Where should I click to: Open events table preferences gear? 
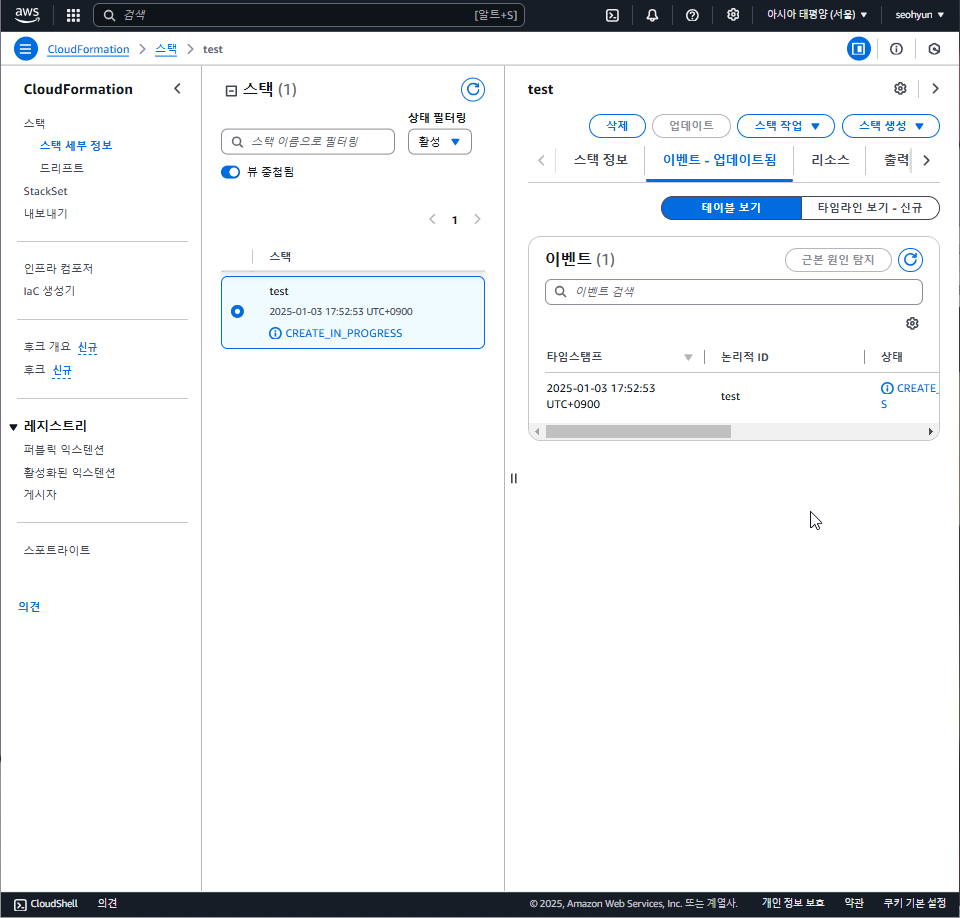pyautogui.click(x=912, y=323)
